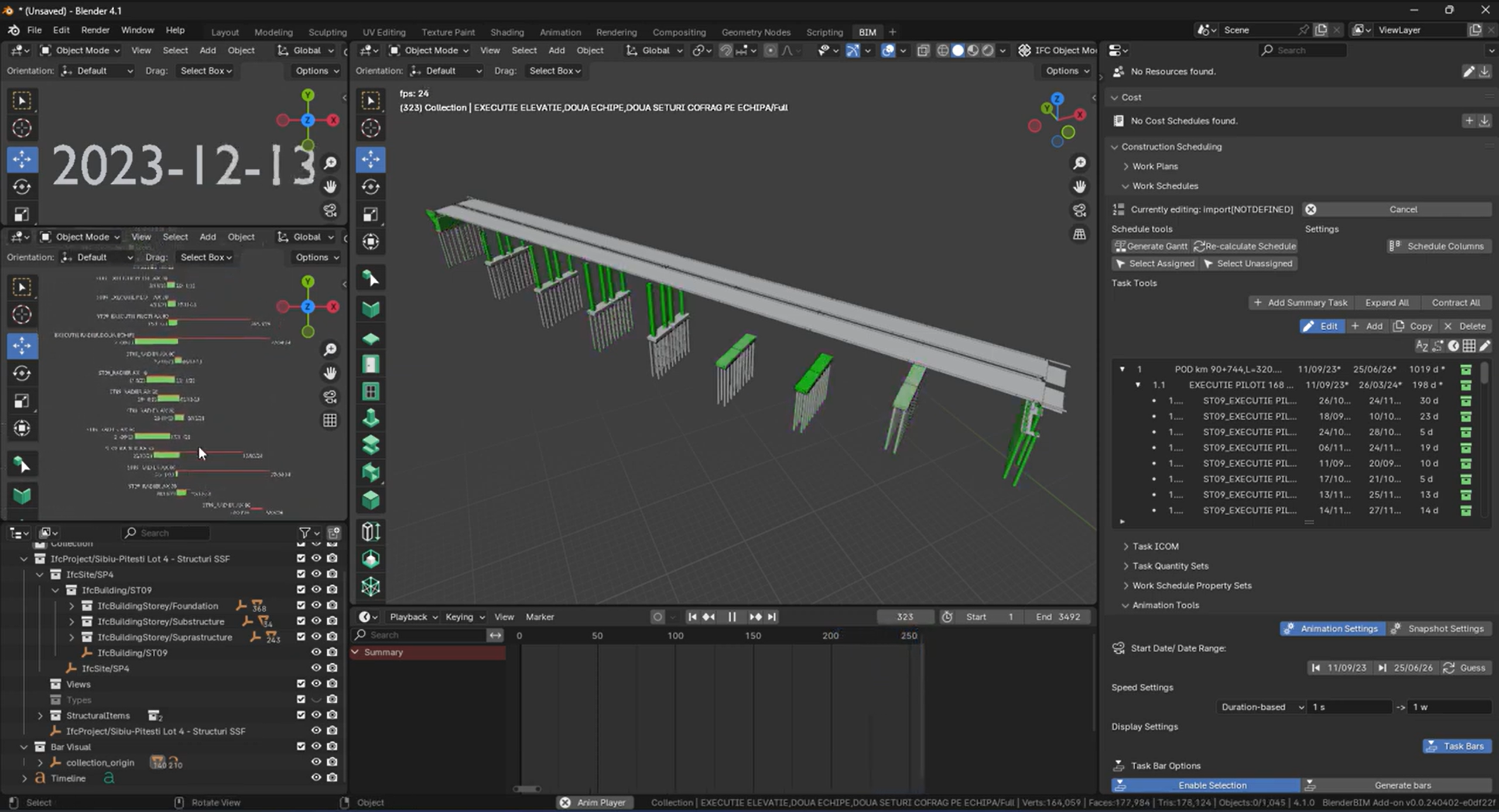Toggle visibility eye of IfcBuildingStorey/Foundation
This screenshot has height=812, width=1499.
tap(316, 606)
